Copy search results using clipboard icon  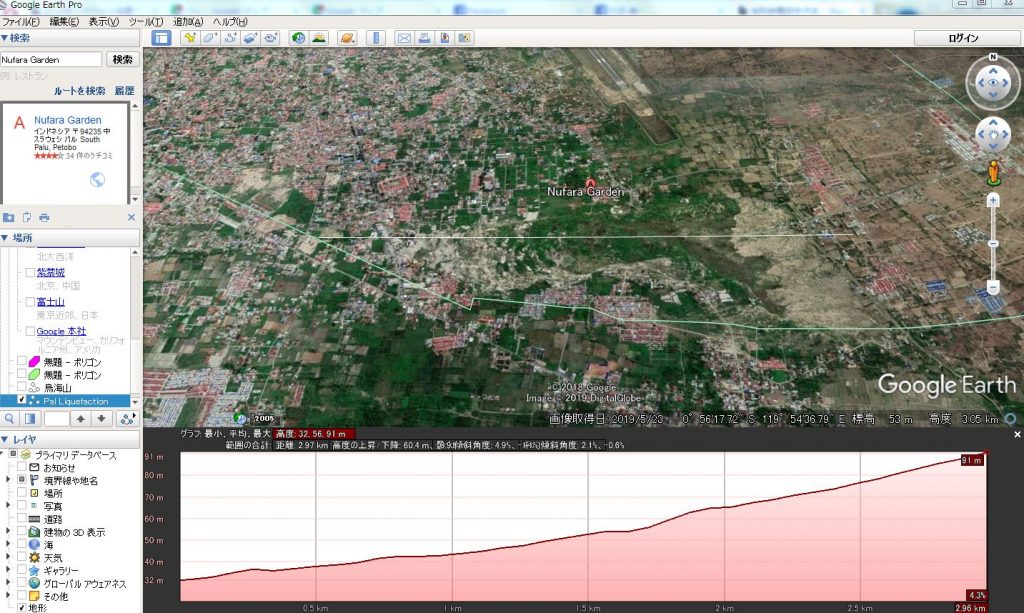click(27, 217)
